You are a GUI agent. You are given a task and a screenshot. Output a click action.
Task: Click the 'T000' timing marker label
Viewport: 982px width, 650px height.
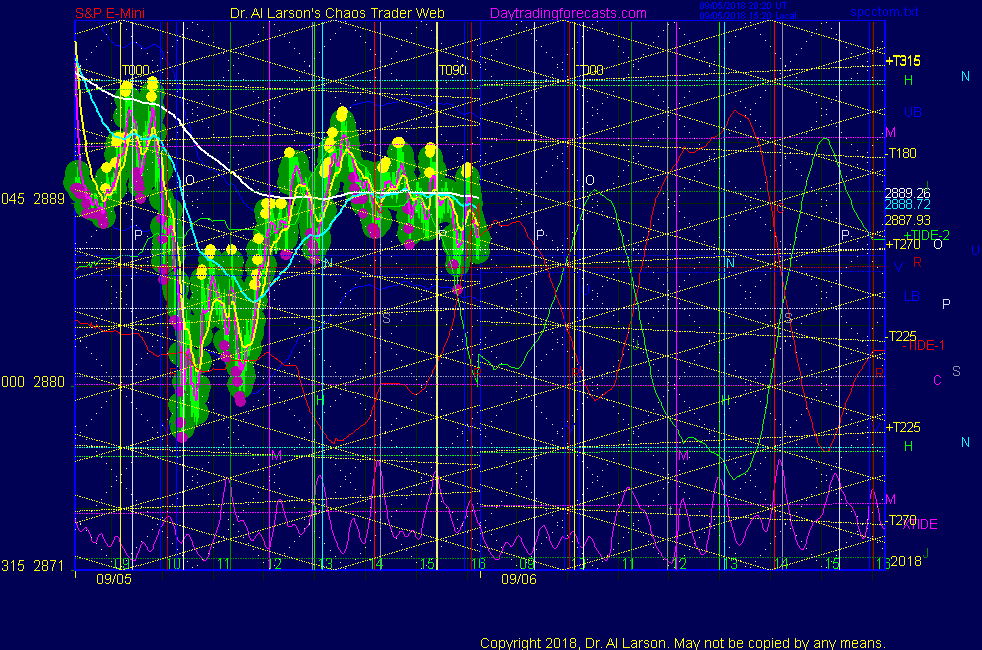click(x=135, y=70)
